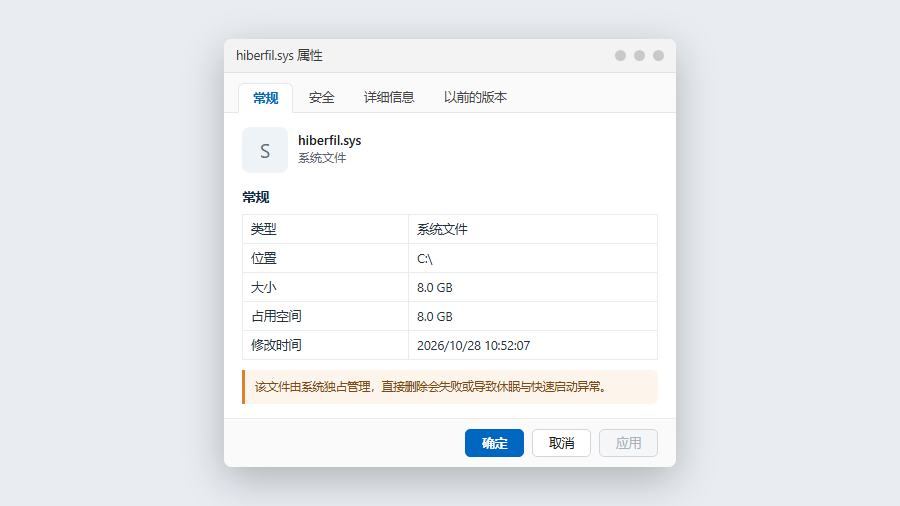
Task: Select the 占用空间 label cell
Action: 325,316
